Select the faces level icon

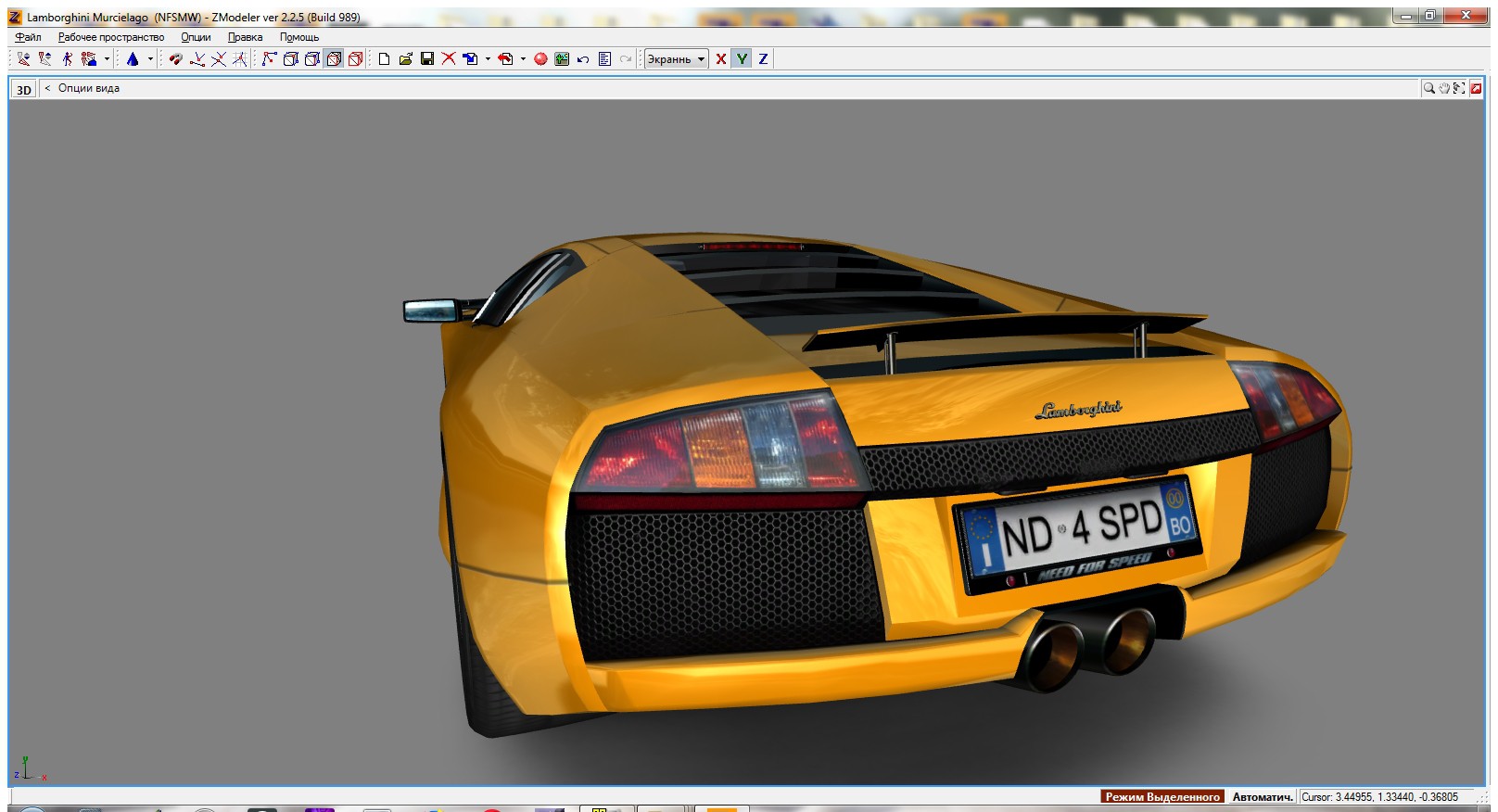pos(240,58)
